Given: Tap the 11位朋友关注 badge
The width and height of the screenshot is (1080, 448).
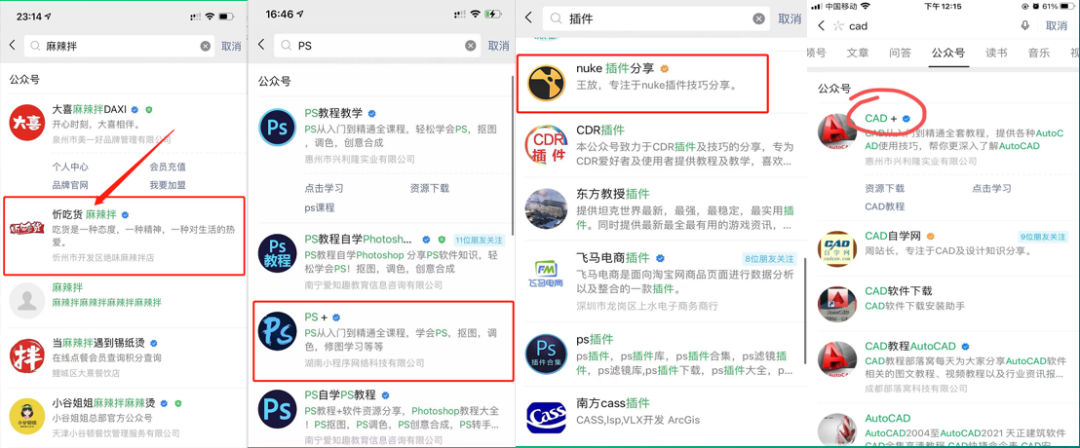Looking at the screenshot, I should (479, 240).
